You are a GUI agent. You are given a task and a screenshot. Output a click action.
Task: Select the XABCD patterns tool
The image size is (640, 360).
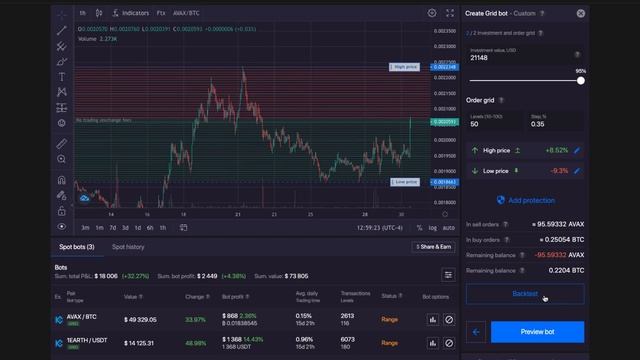(62, 92)
